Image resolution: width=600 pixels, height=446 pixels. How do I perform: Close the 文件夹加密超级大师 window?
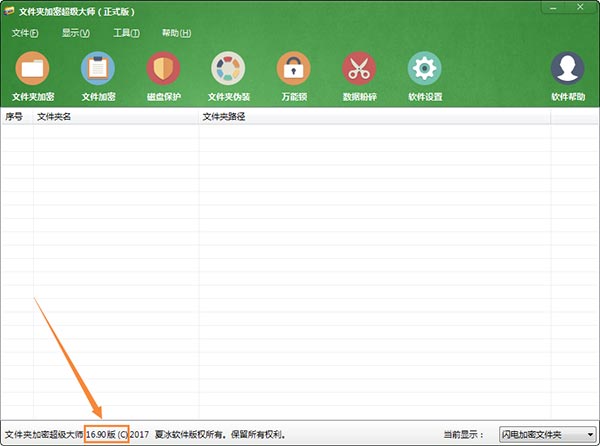coord(578,8)
